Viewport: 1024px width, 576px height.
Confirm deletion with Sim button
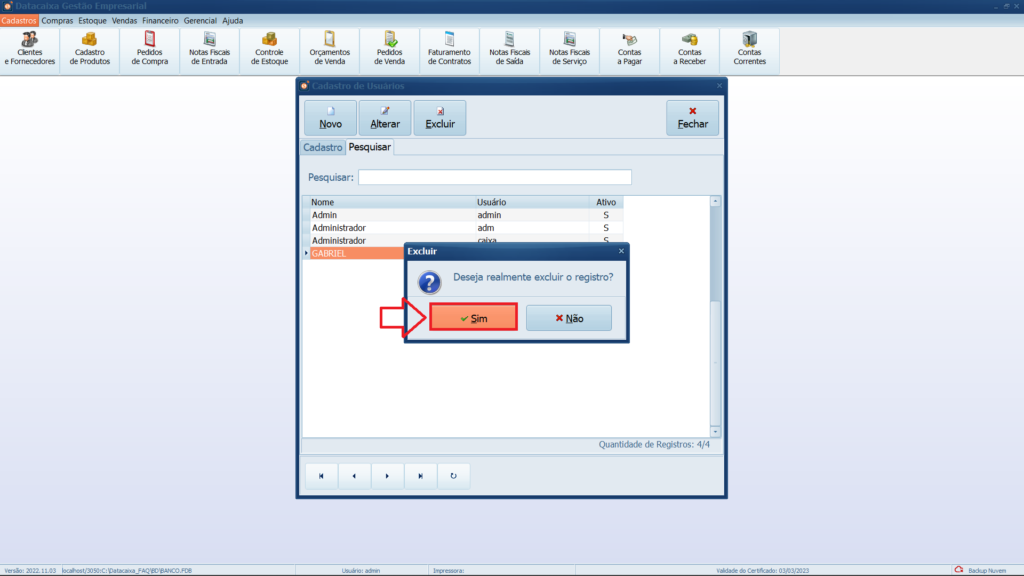coord(473,318)
